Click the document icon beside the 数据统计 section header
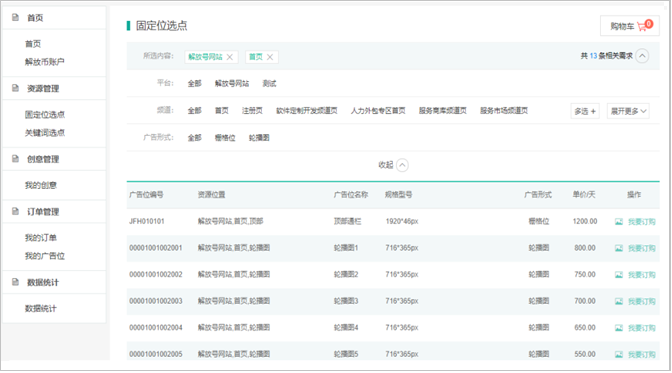The image size is (672, 373). click(x=15, y=282)
